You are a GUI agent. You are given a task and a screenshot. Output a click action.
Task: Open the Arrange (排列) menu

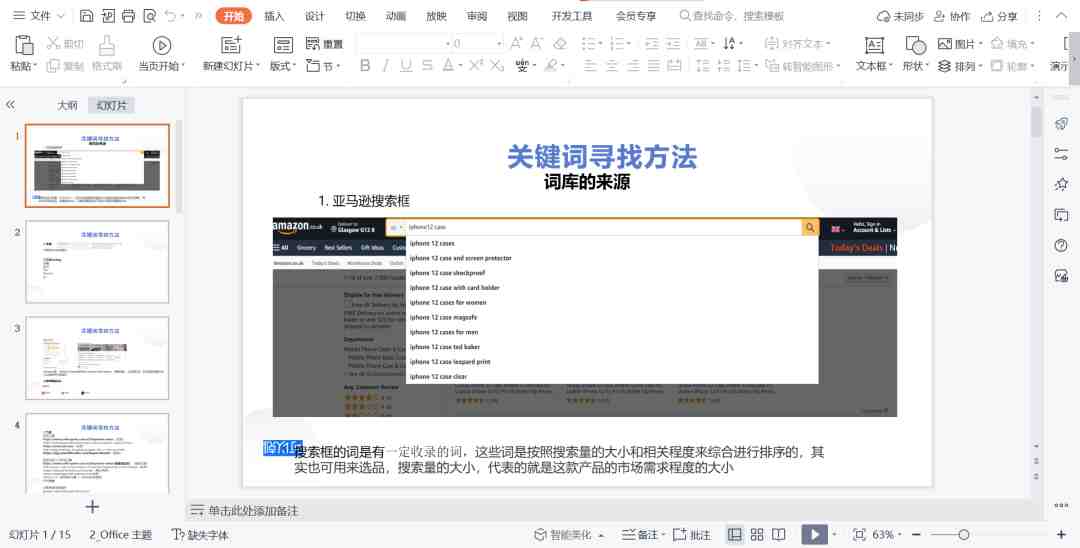coord(960,66)
